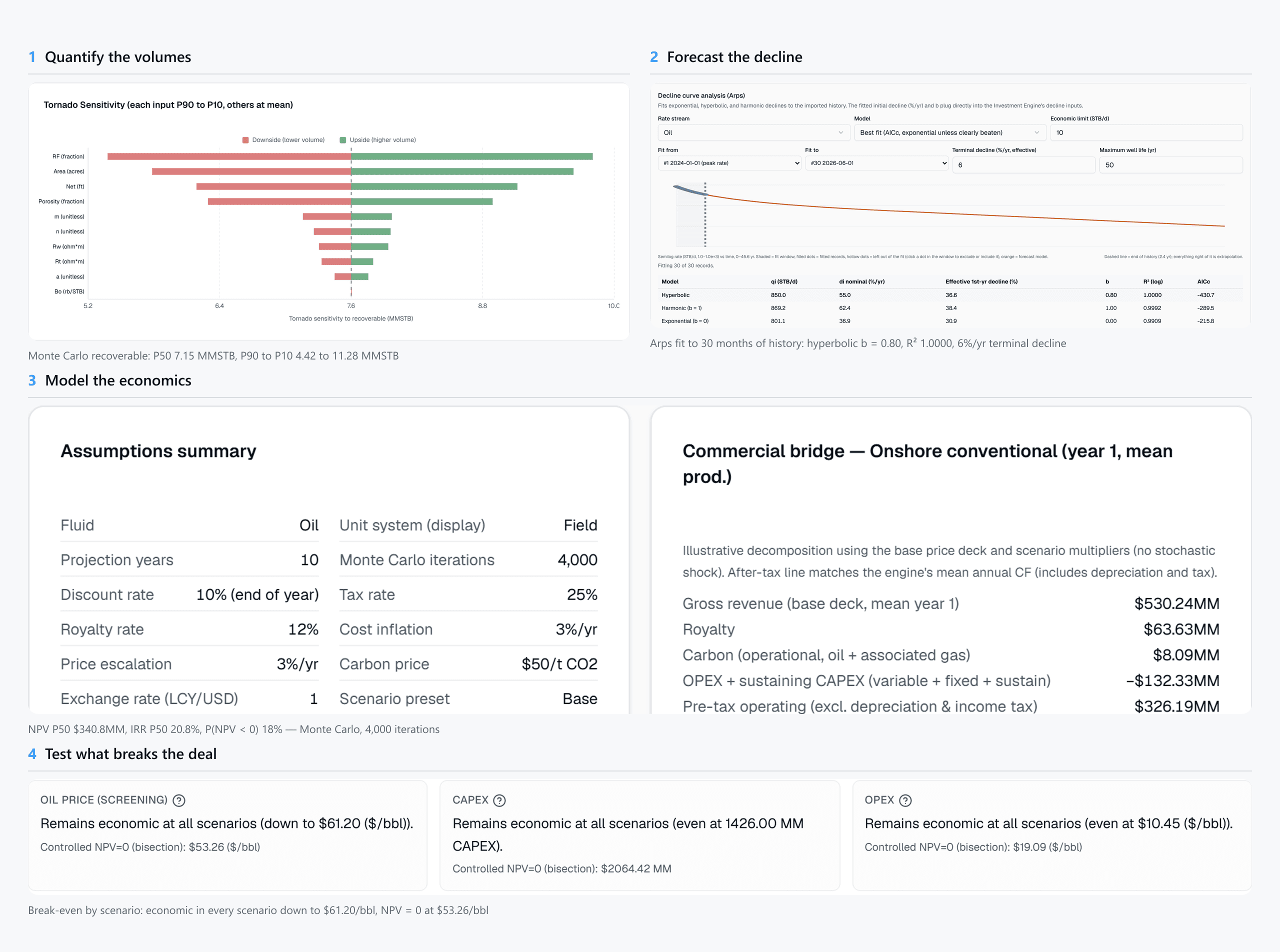Toggle the Upside legend swatch in tornado chart
The width and height of the screenshot is (1280, 952).
[343, 140]
